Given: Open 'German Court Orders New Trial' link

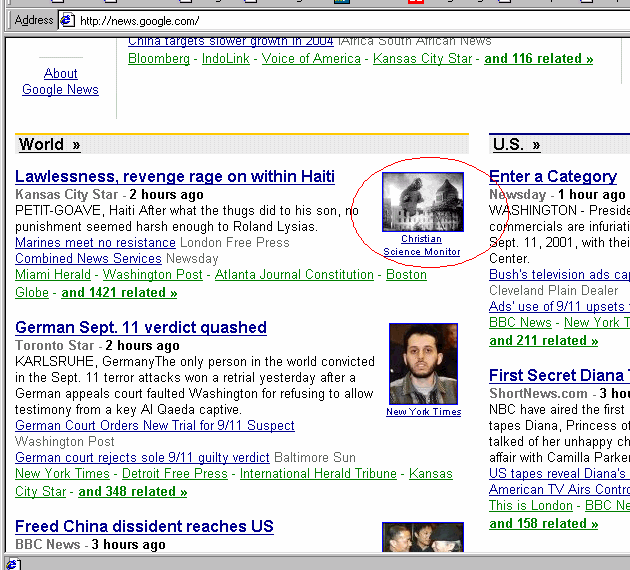Looking at the screenshot, I should click(155, 425).
